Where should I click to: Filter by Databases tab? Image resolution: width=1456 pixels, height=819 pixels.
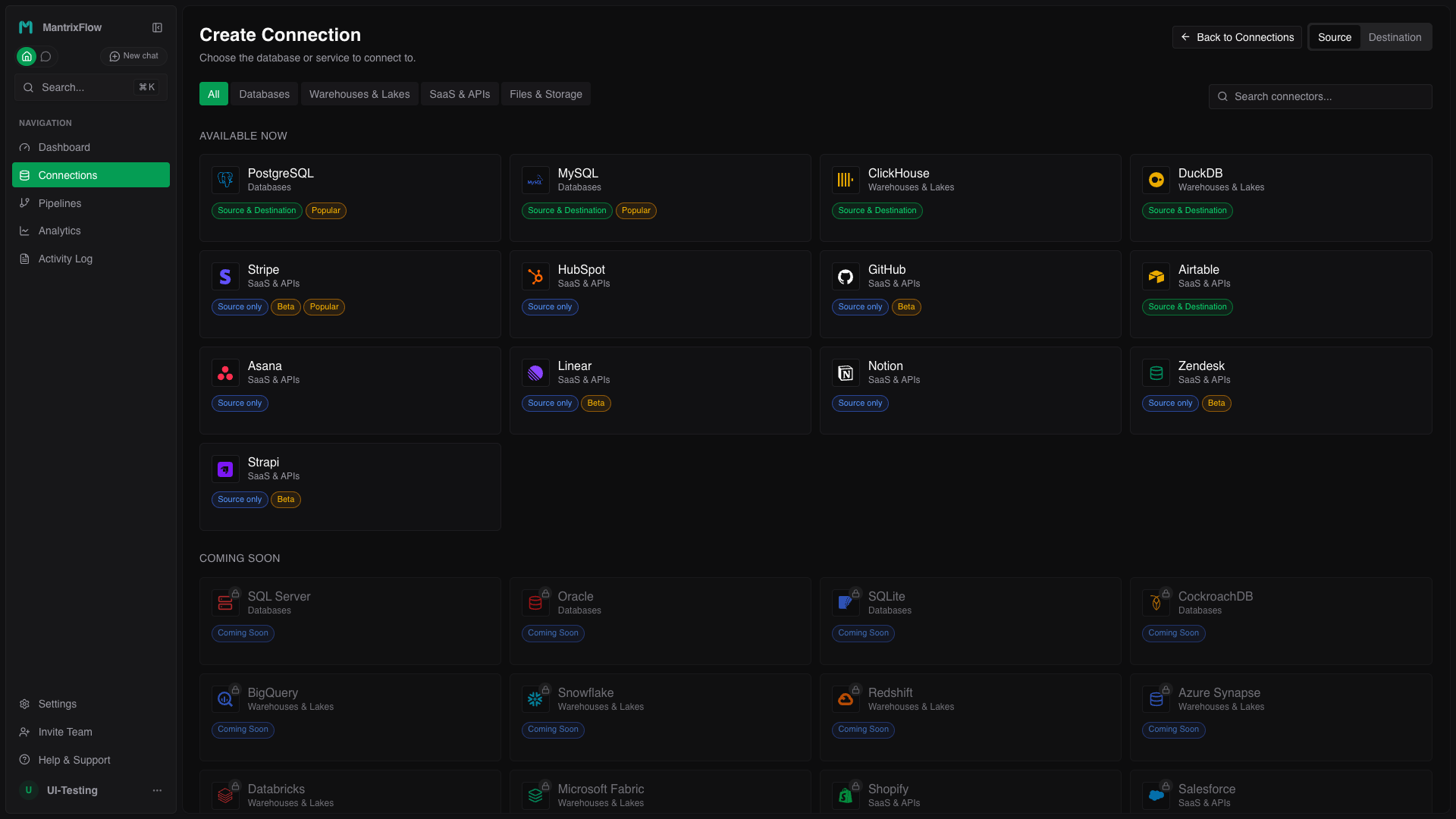point(264,94)
